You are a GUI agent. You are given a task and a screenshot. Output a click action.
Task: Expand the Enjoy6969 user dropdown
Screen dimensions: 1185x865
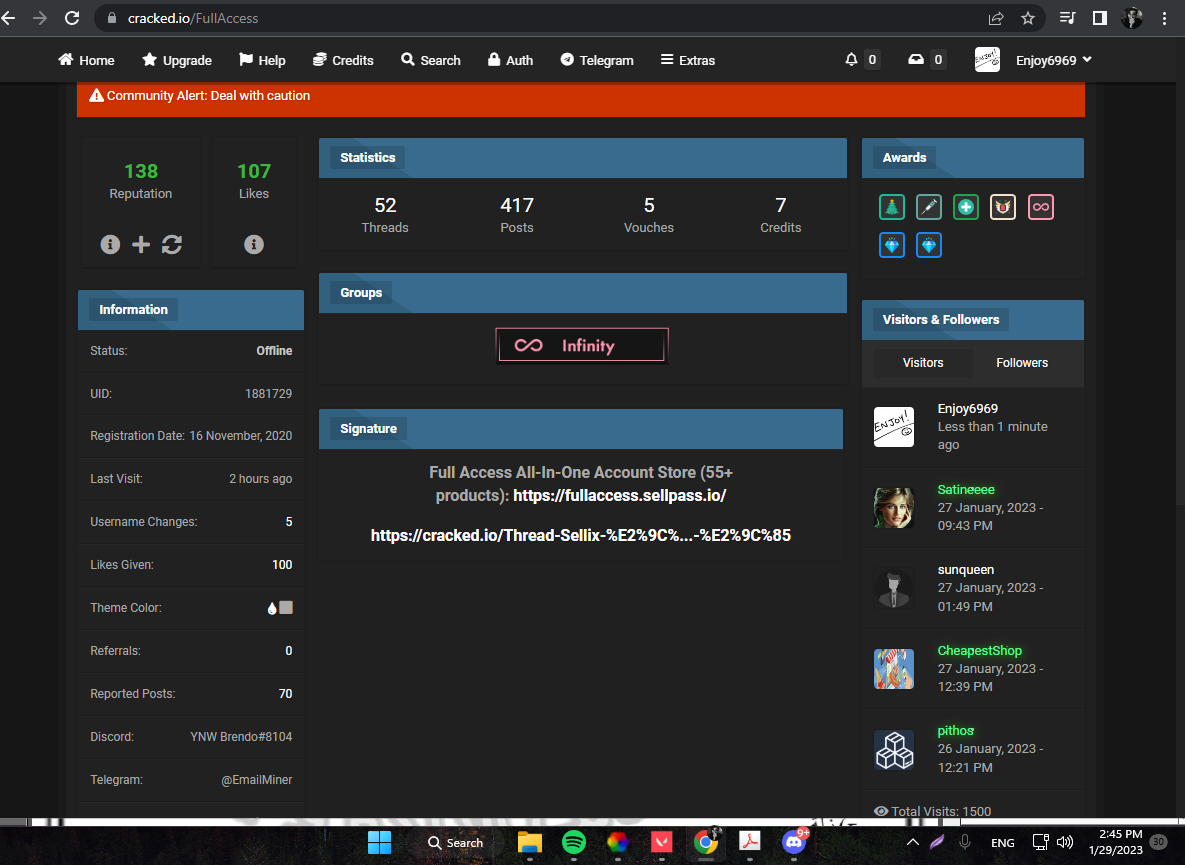(1054, 60)
